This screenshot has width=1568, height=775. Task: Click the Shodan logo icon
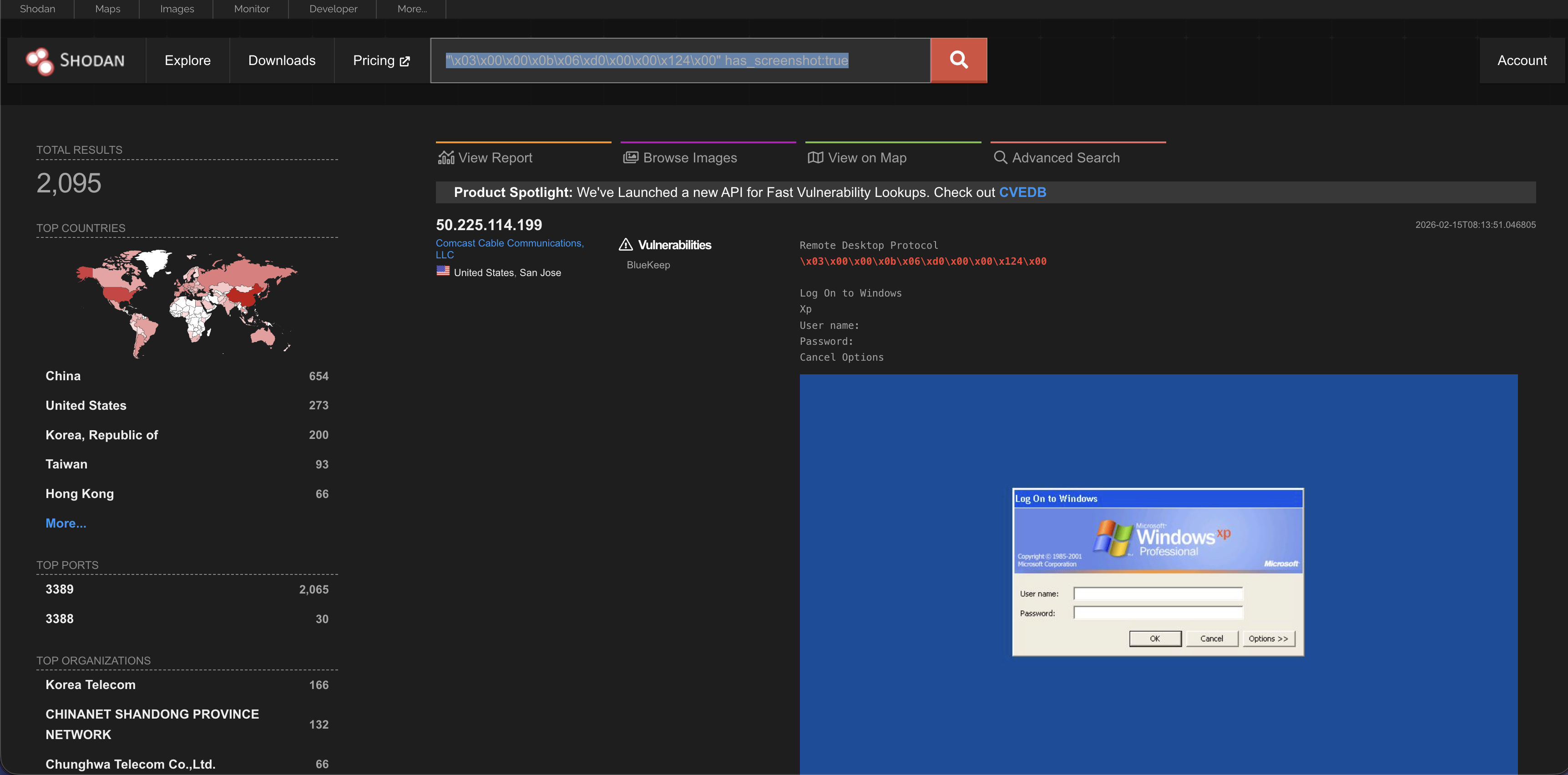[x=40, y=61]
